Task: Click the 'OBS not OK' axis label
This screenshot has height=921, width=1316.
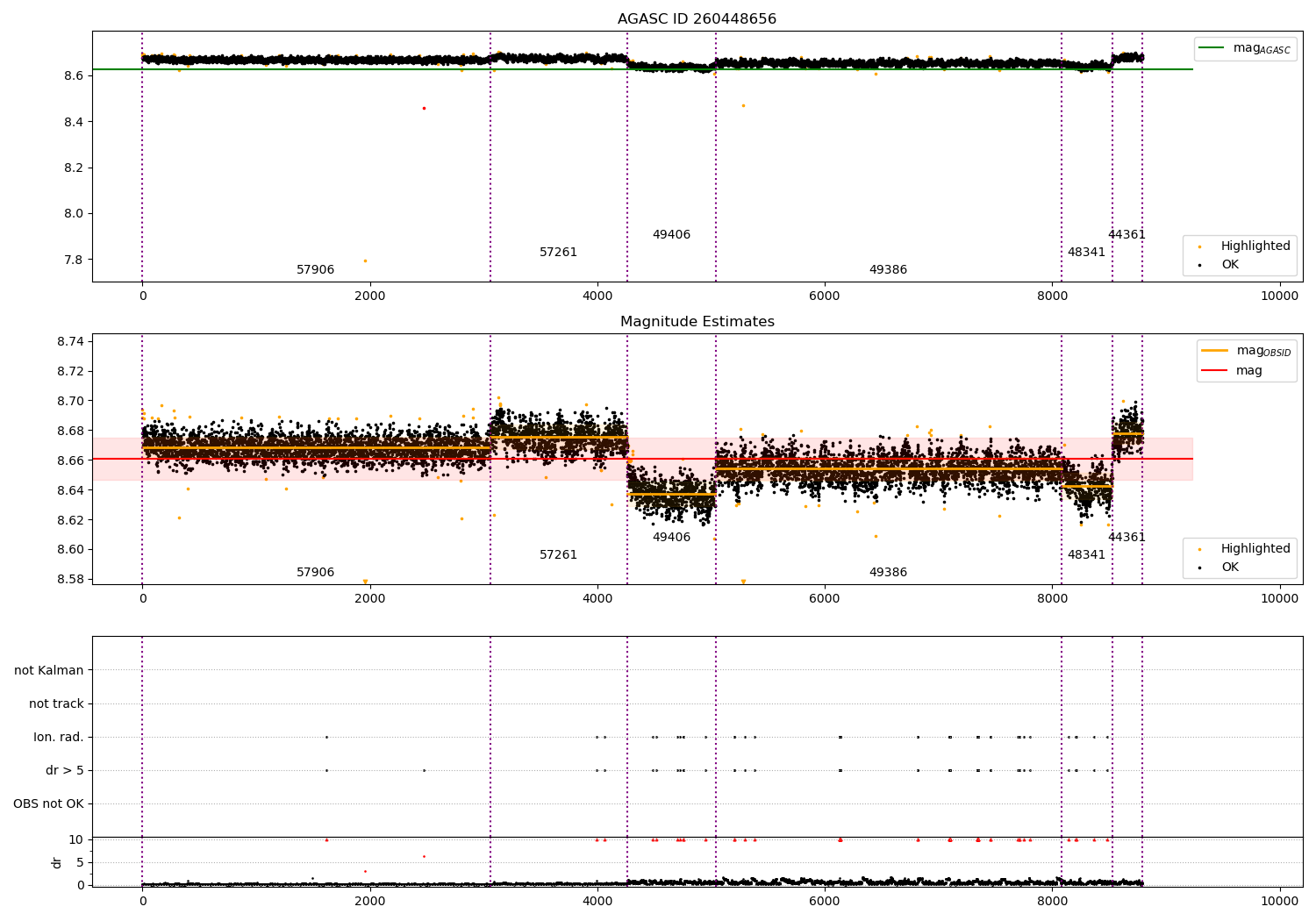Action: point(48,804)
